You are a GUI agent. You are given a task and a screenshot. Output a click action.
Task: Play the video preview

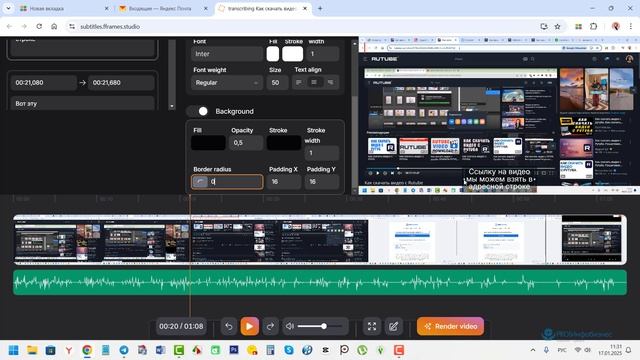[249, 326]
